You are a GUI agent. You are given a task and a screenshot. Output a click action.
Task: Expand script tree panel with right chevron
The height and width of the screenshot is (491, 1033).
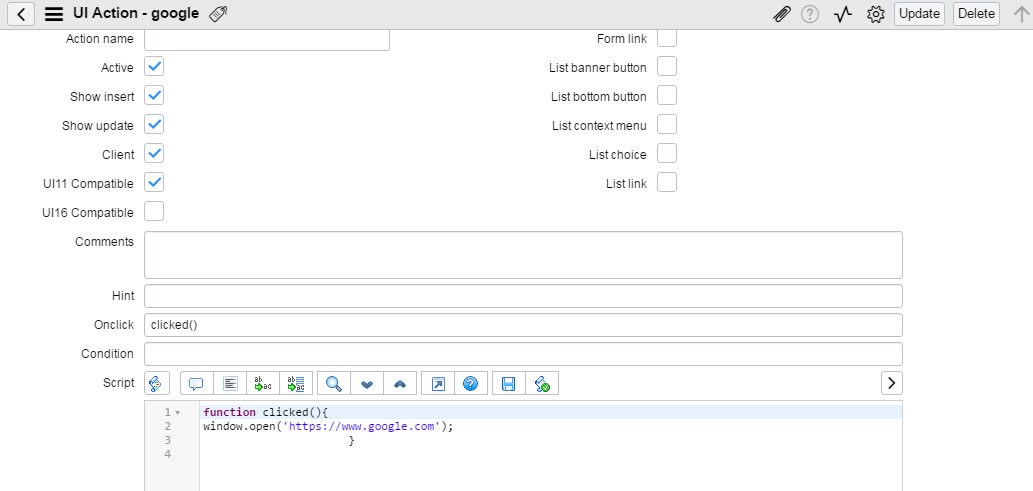pos(891,383)
